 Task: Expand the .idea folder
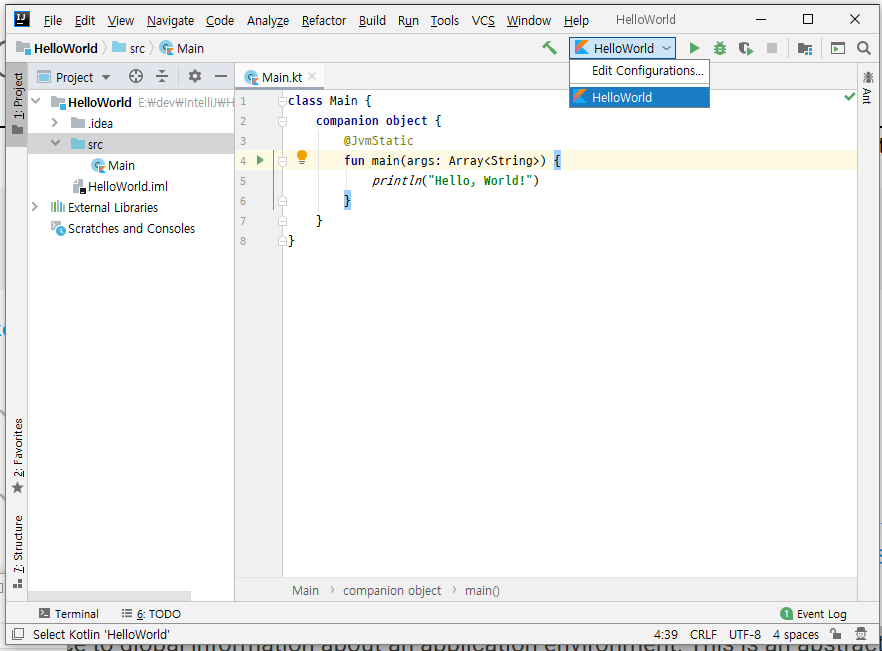(x=55, y=122)
